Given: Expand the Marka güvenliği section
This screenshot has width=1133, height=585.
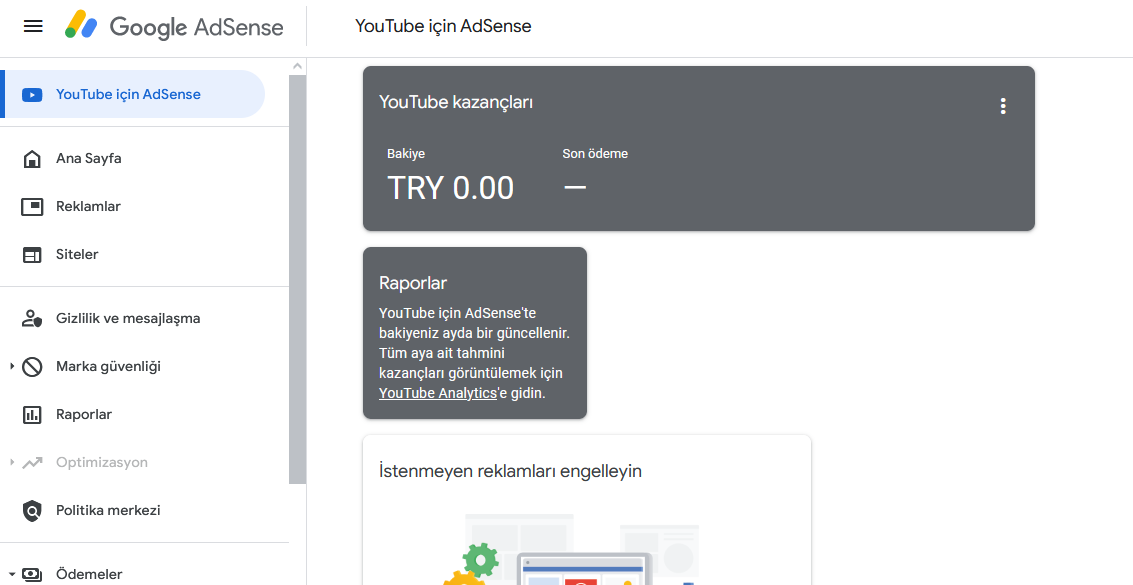Looking at the screenshot, I should tap(12, 367).
